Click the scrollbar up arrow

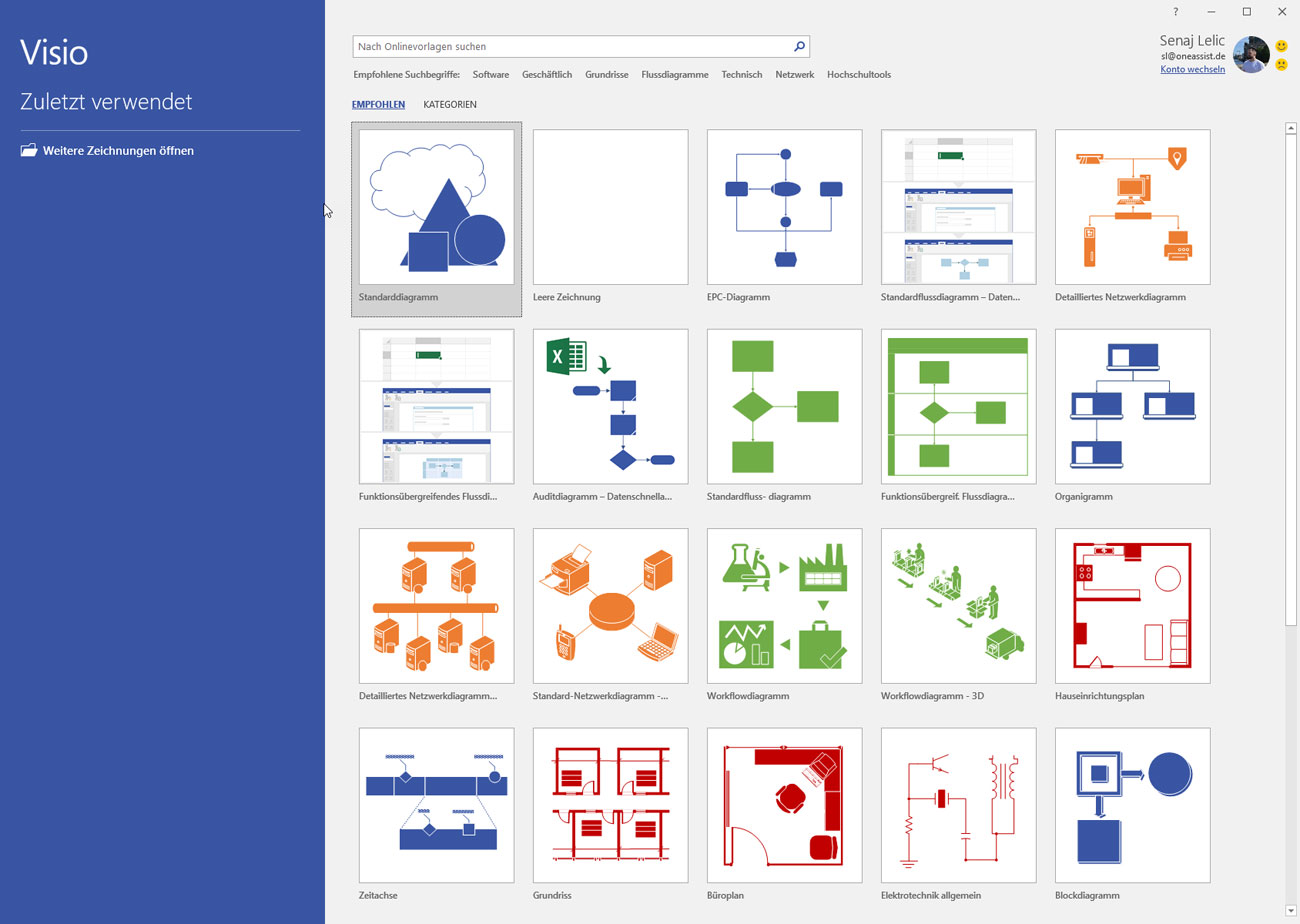coord(1291,128)
